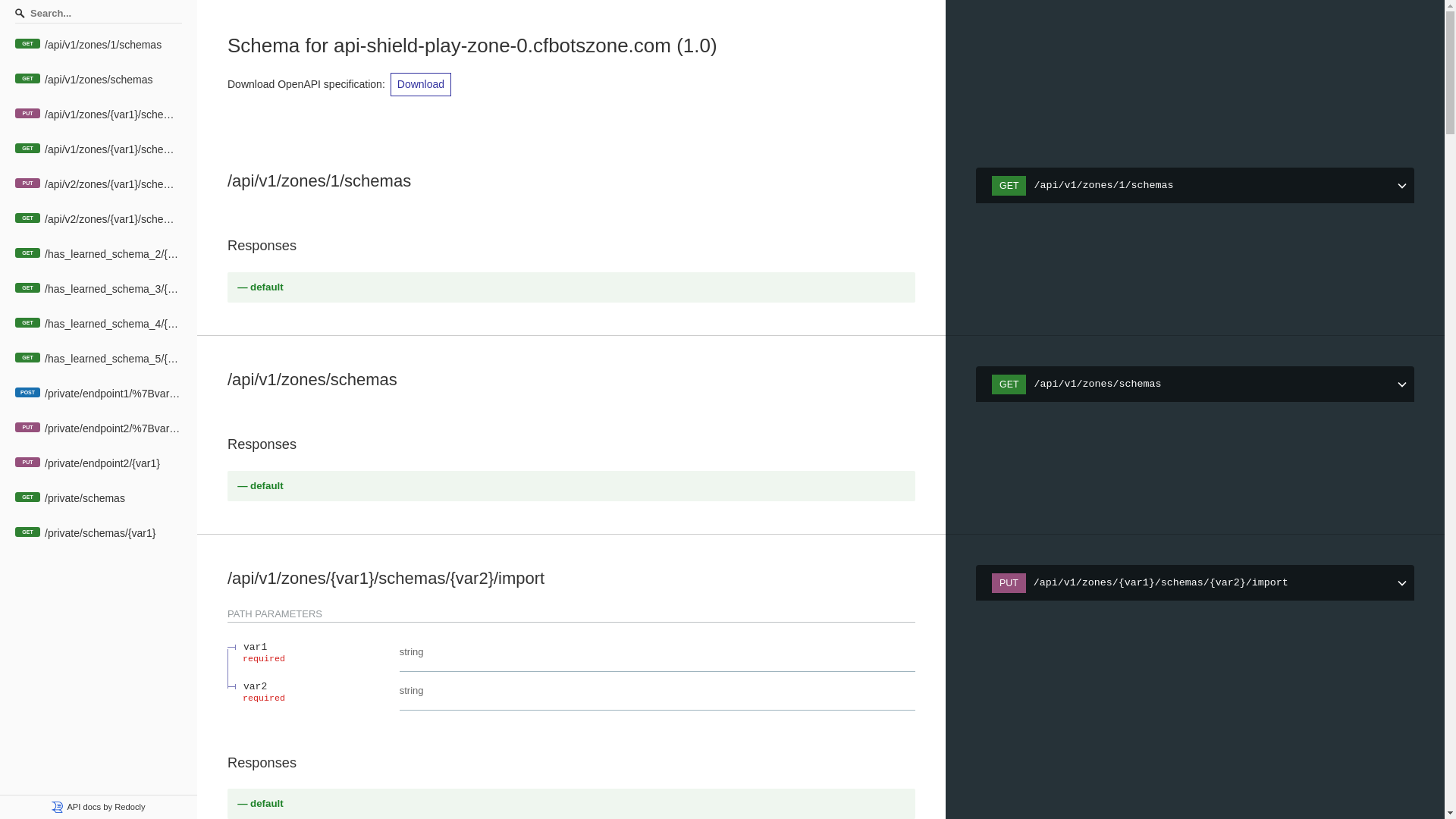Select PUT /api/v2/zones/{var1}/sche… sidebar item

(99, 184)
